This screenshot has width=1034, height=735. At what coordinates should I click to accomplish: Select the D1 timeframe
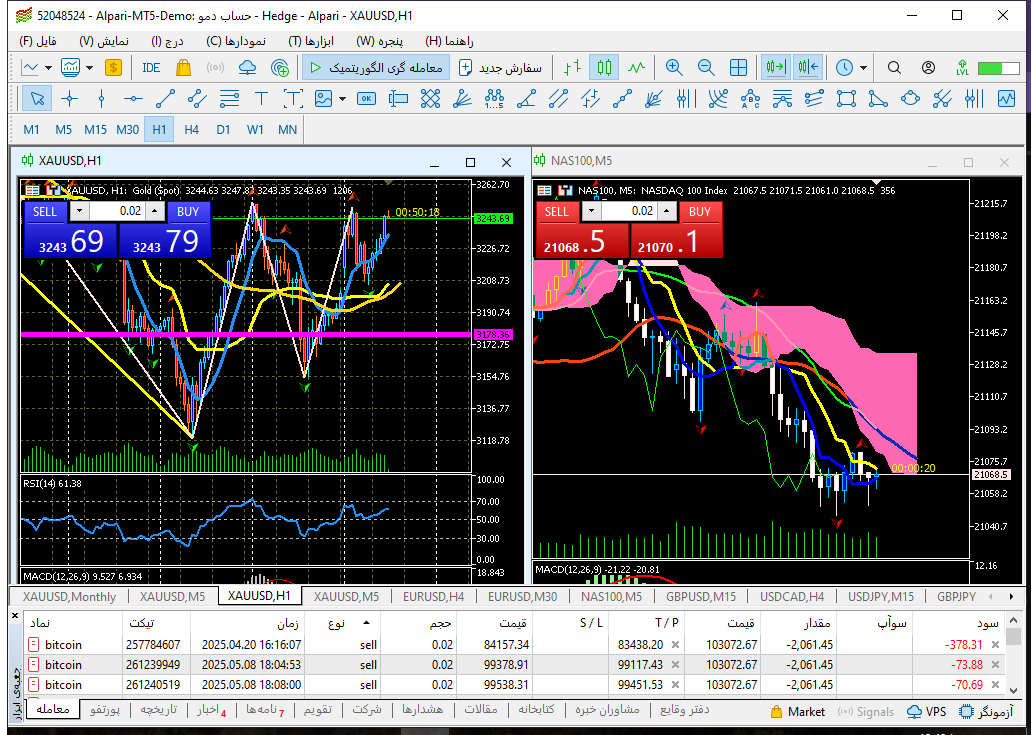pos(224,130)
